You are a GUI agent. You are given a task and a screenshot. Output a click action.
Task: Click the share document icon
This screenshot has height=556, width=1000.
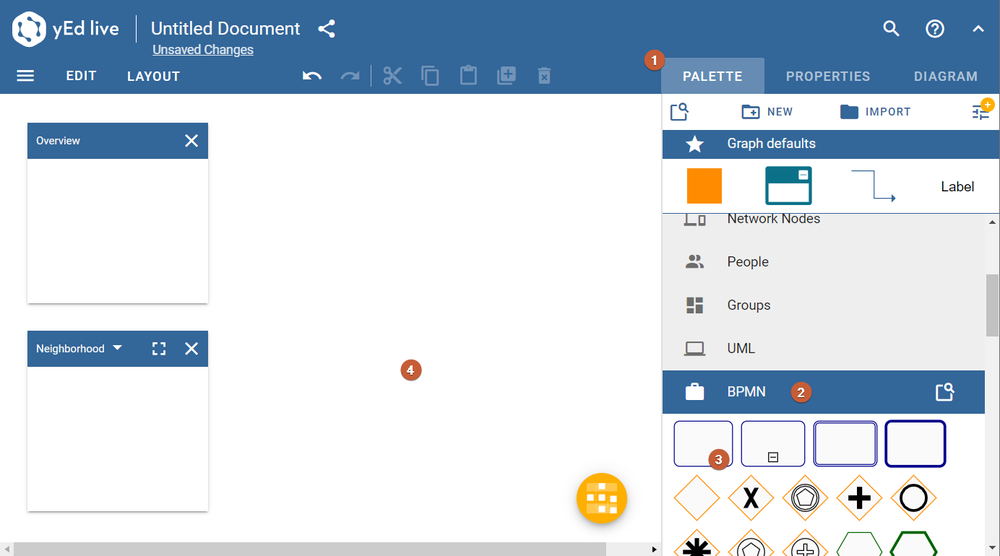tap(327, 29)
